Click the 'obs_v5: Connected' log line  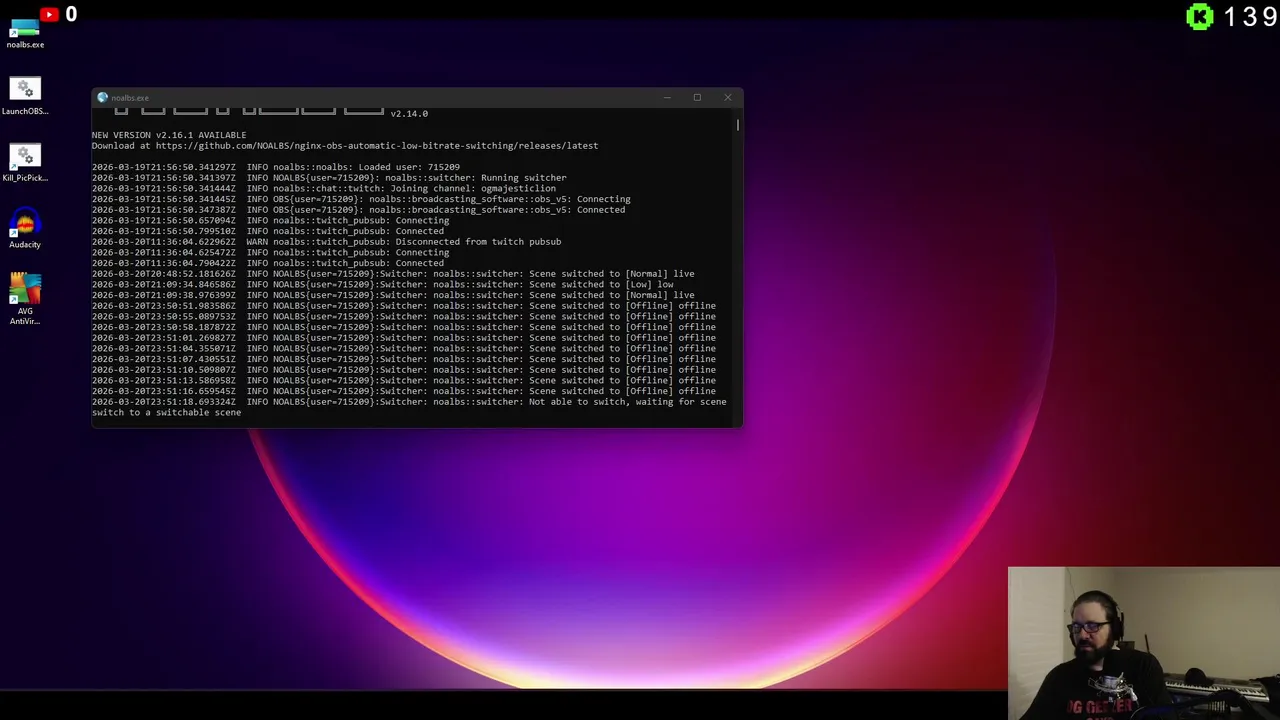[359, 210]
